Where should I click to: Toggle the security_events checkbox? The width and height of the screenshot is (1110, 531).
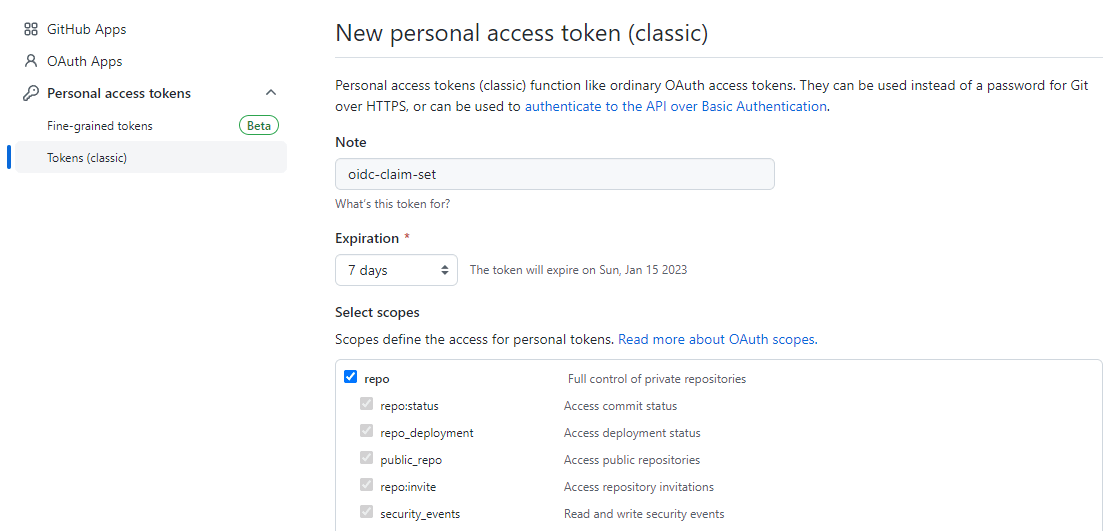pyautogui.click(x=366, y=513)
